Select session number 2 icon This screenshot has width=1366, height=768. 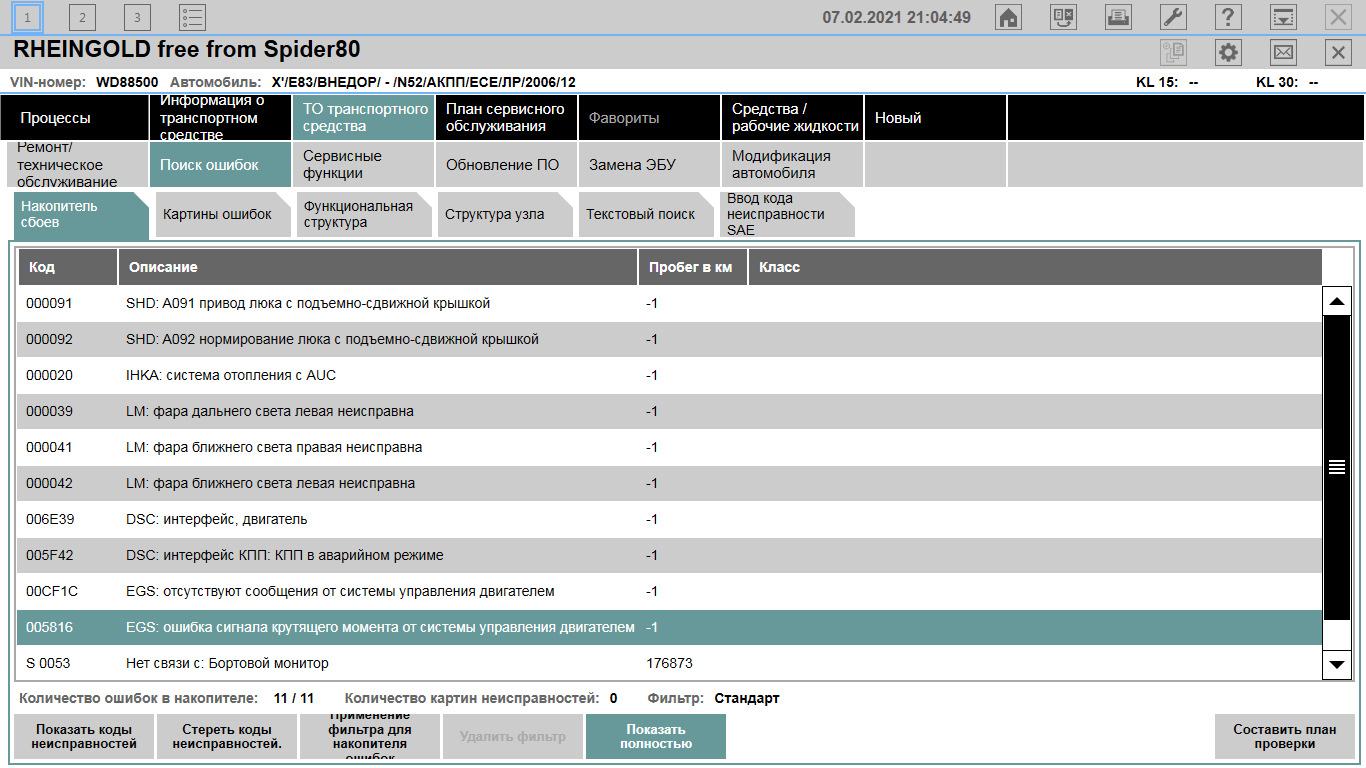pos(83,17)
